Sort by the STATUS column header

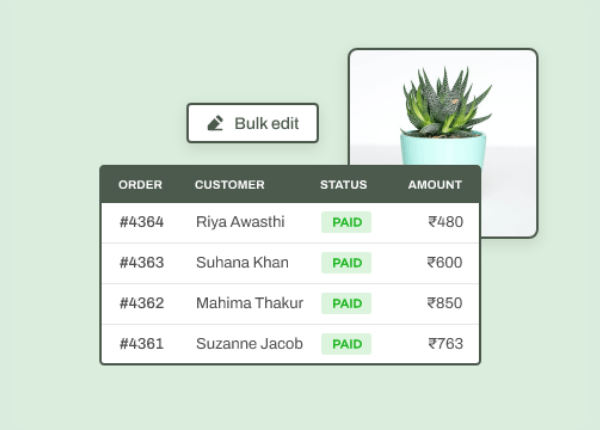343,185
